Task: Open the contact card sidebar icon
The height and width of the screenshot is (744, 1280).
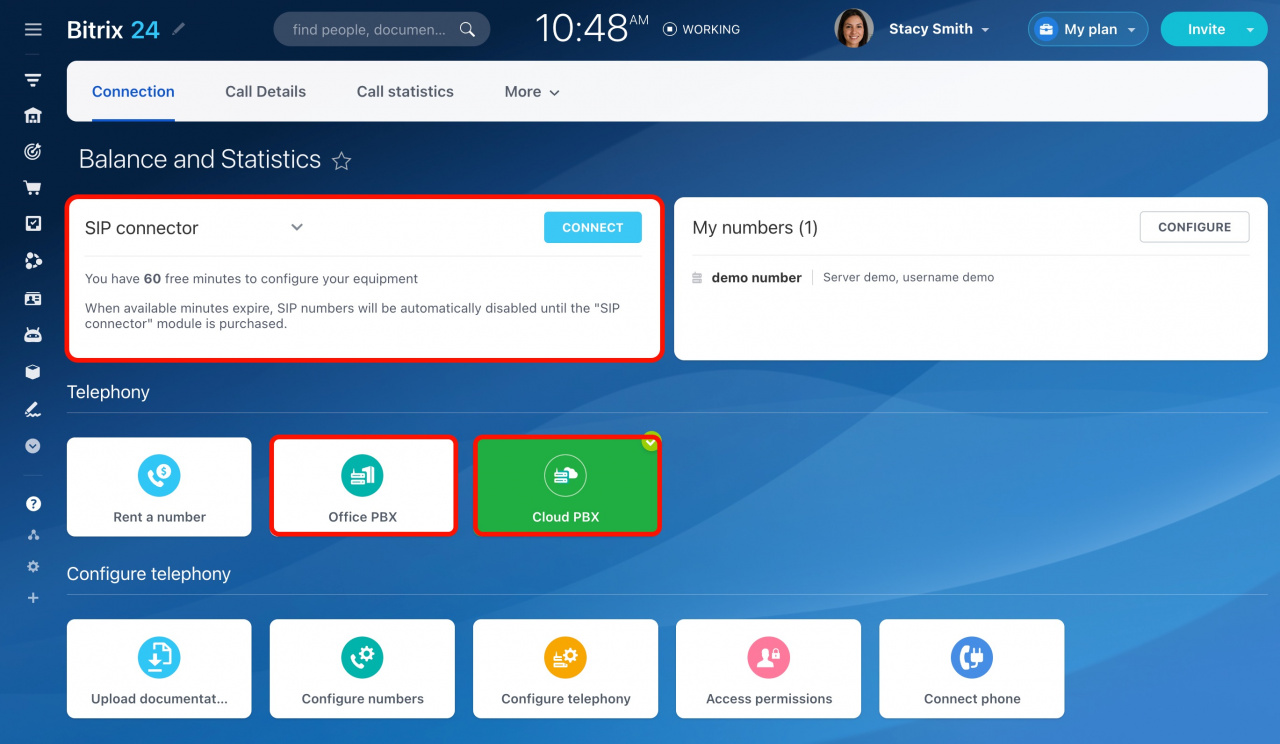Action: click(32, 298)
